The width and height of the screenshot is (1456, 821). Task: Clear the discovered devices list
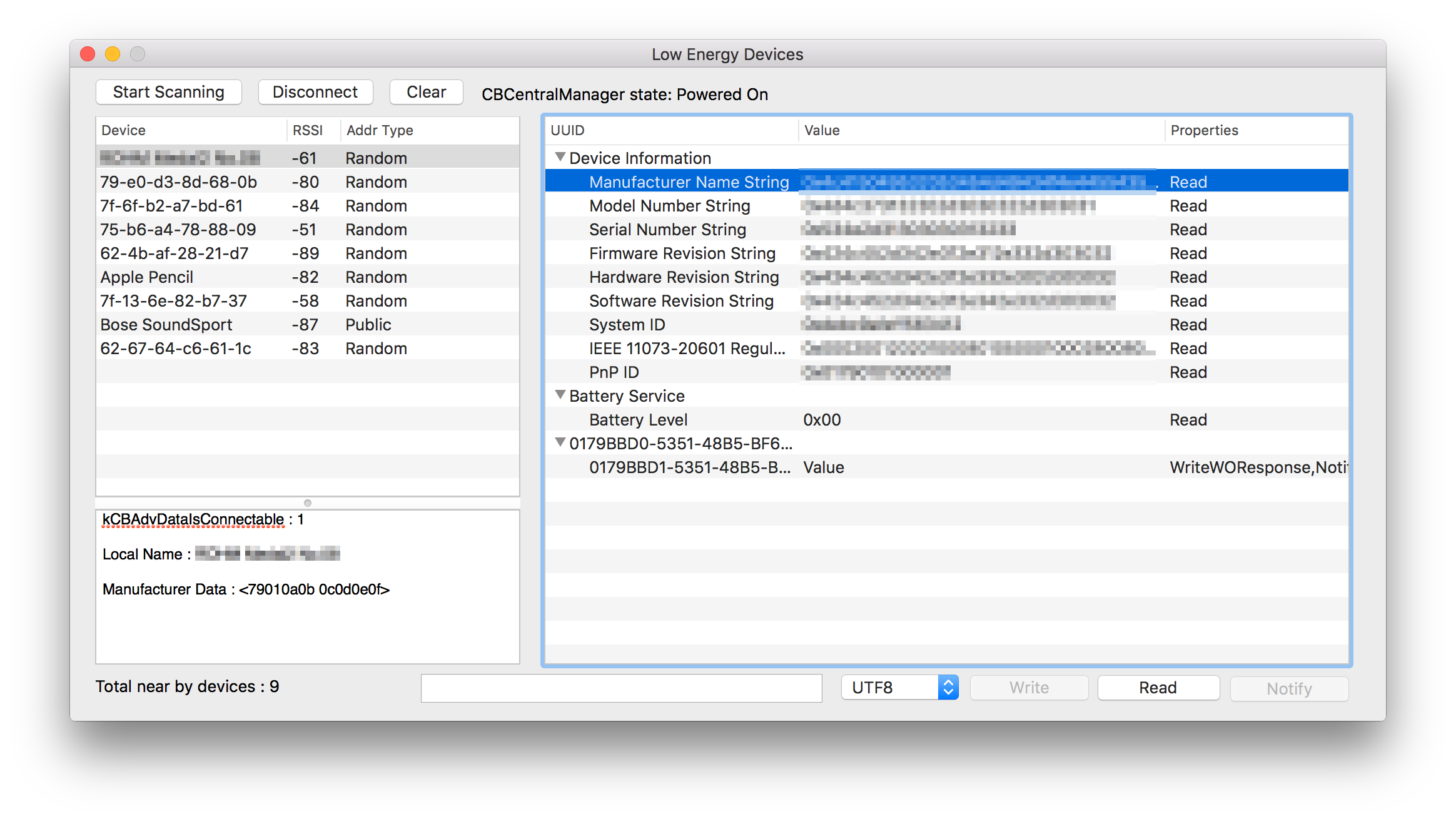click(x=426, y=91)
